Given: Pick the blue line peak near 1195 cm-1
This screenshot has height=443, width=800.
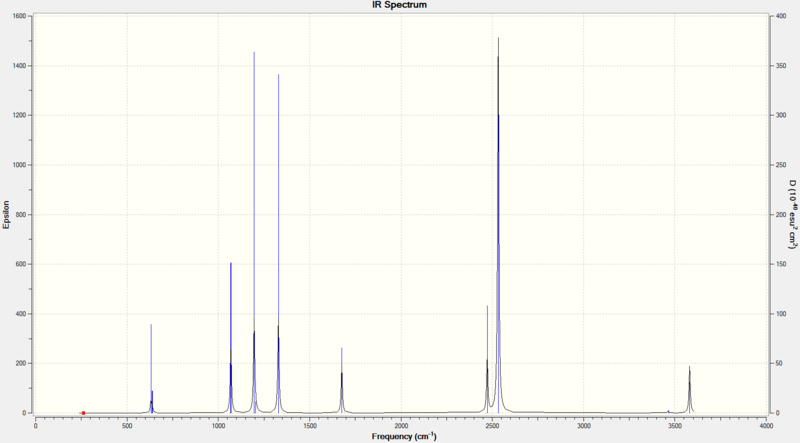Looking at the screenshot, I should click(254, 232).
